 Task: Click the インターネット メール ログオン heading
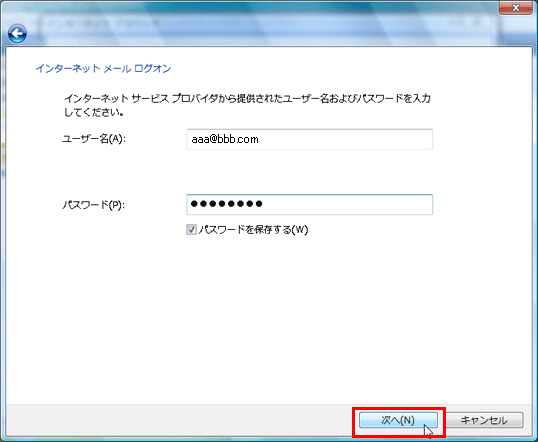point(103,69)
